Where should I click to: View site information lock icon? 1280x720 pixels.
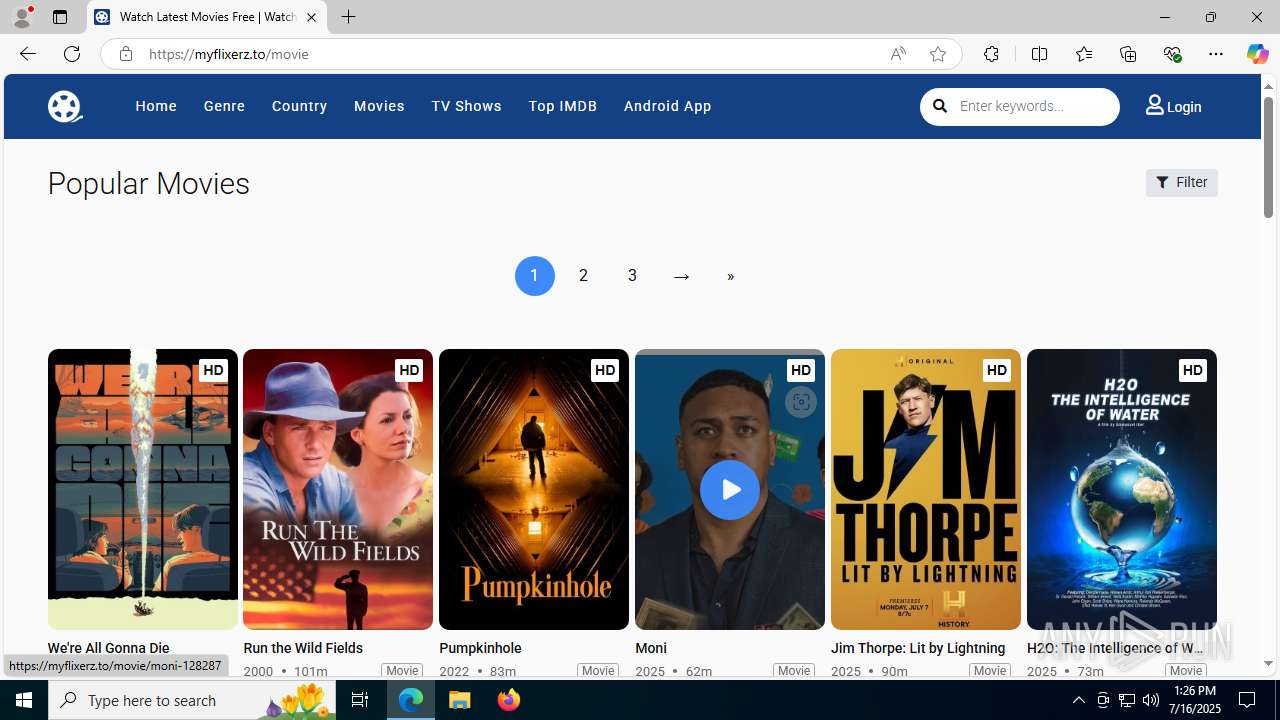125,54
